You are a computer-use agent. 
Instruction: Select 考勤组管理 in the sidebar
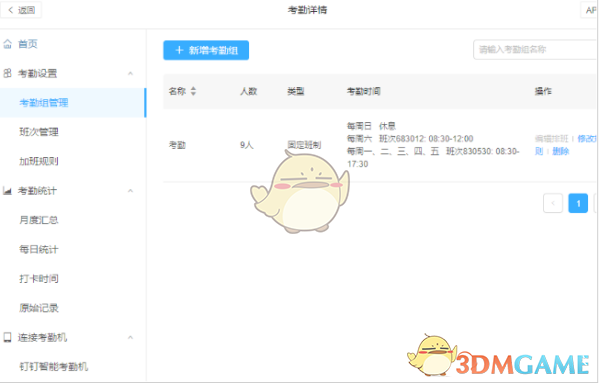pyautogui.click(x=73, y=103)
